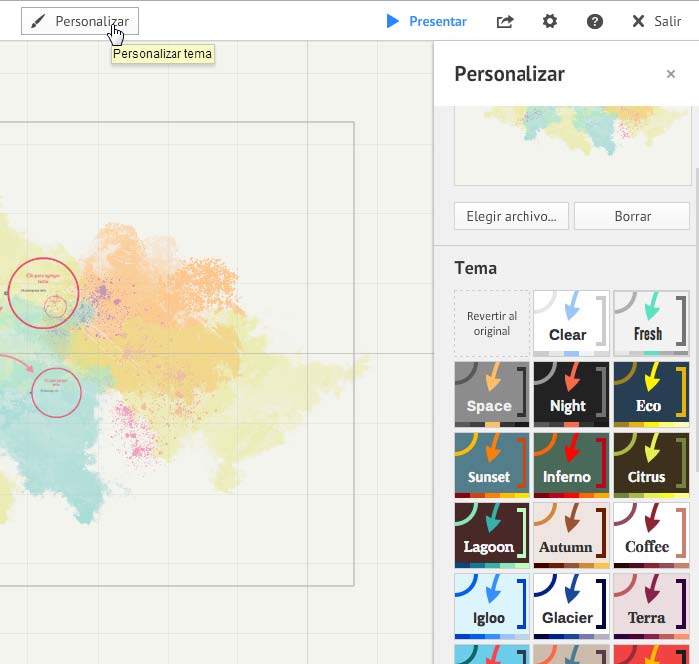Apply the Clear theme
This screenshot has width=699, height=664.
tap(571, 324)
